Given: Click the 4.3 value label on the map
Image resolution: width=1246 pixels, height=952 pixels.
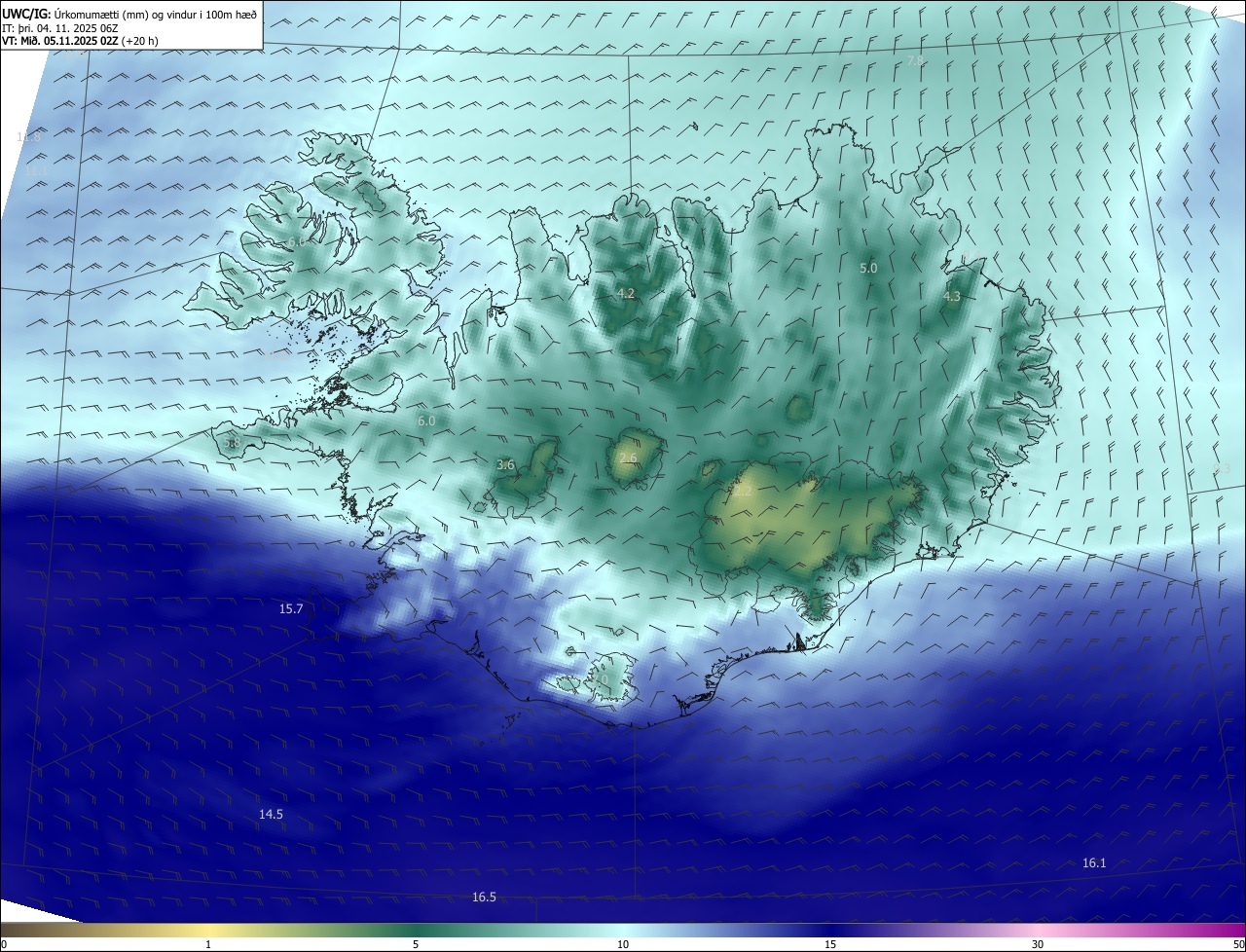Looking at the screenshot, I should (952, 296).
